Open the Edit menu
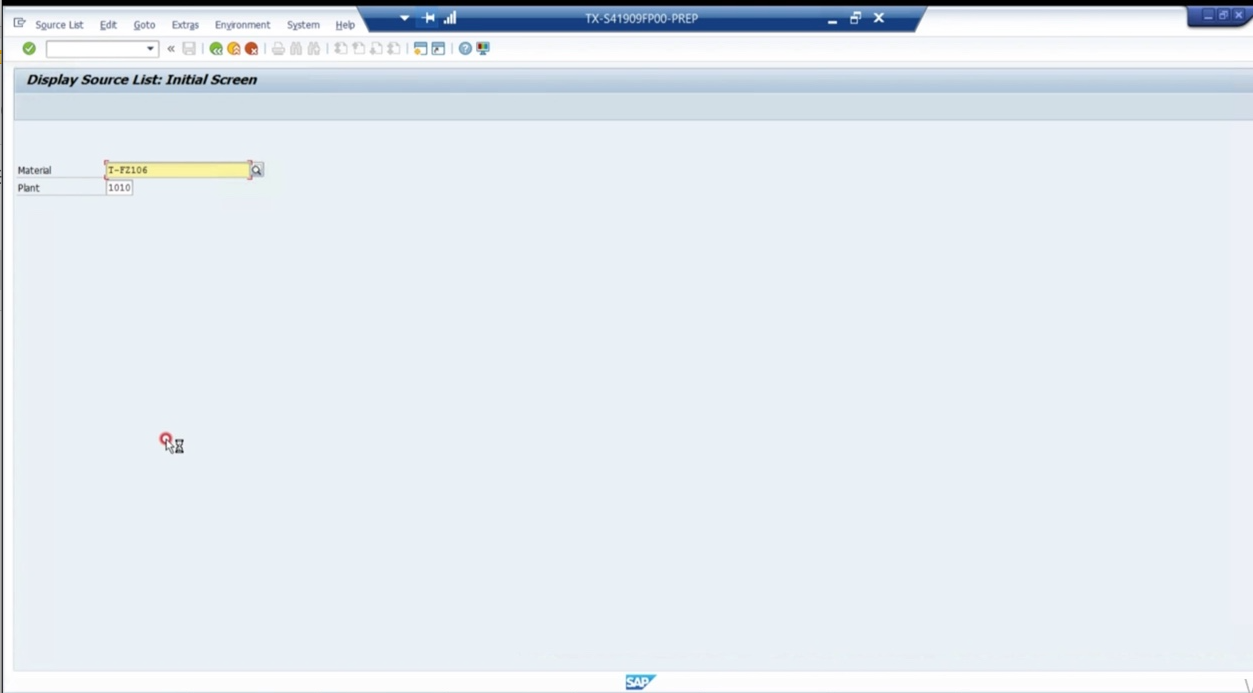The width and height of the screenshot is (1253, 693). (x=108, y=25)
